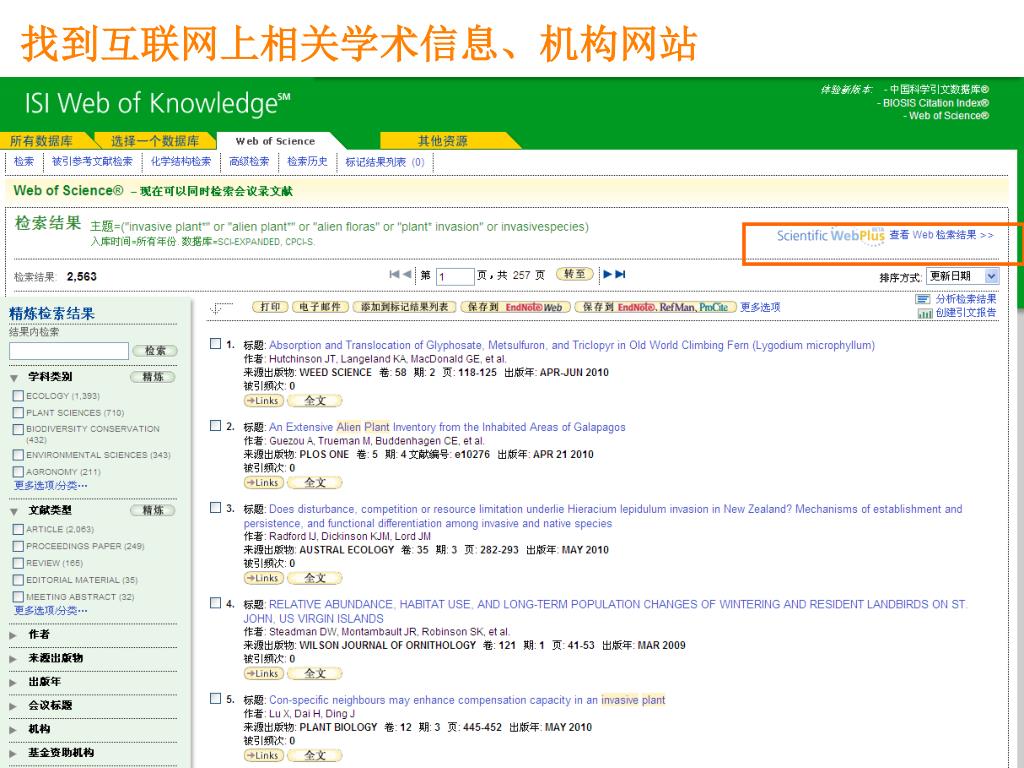Check ENVIRONMENTAL SCIENCES filter
The image size is (1024, 768).
click(18, 455)
